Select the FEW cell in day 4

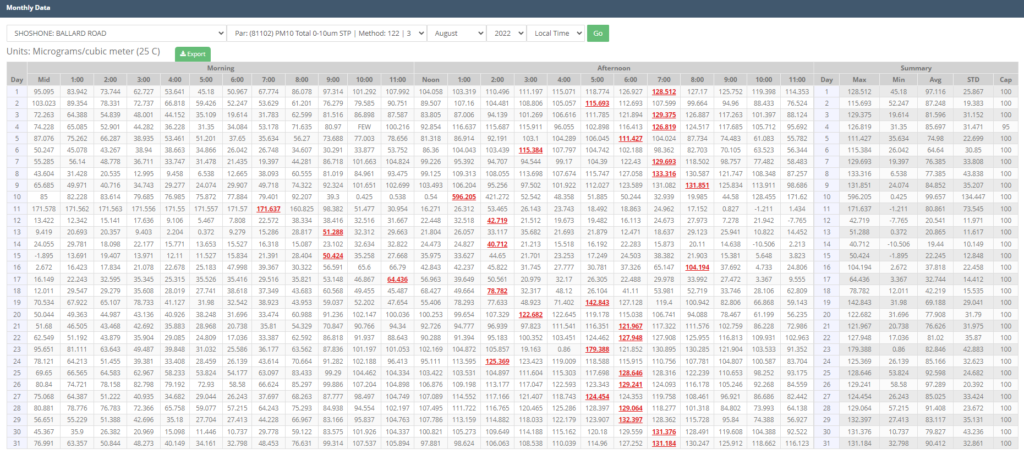[365, 127]
